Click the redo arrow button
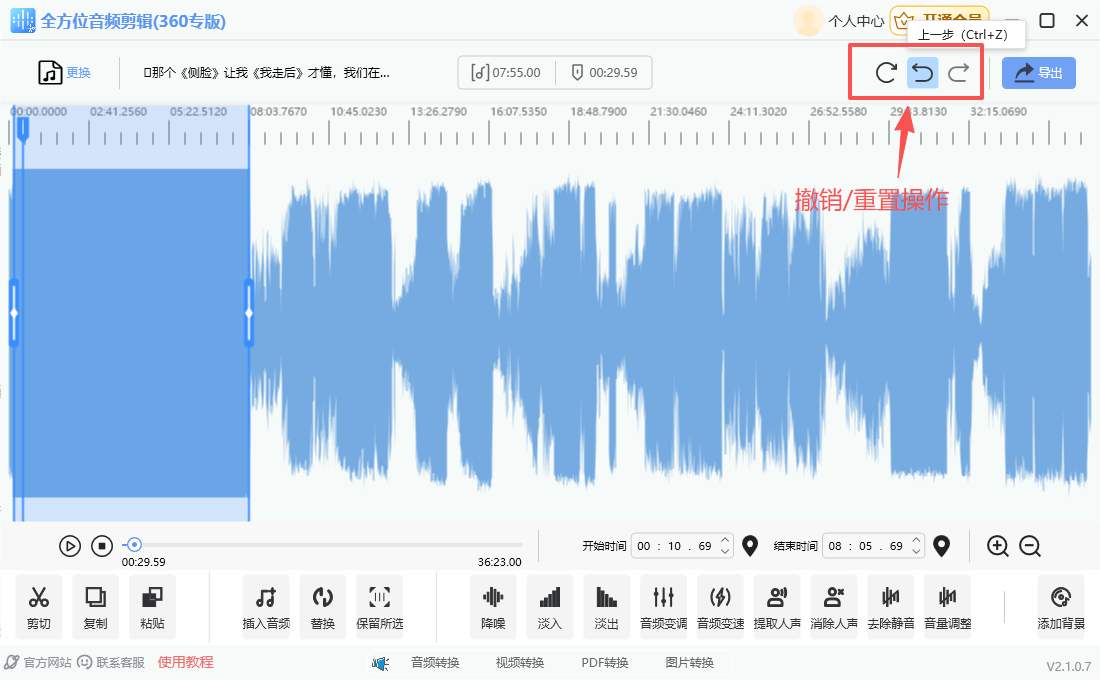 coord(959,72)
